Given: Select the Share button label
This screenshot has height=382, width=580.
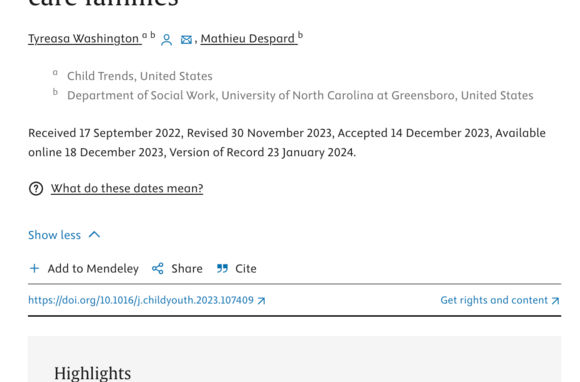Looking at the screenshot, I should coord(187,268).
